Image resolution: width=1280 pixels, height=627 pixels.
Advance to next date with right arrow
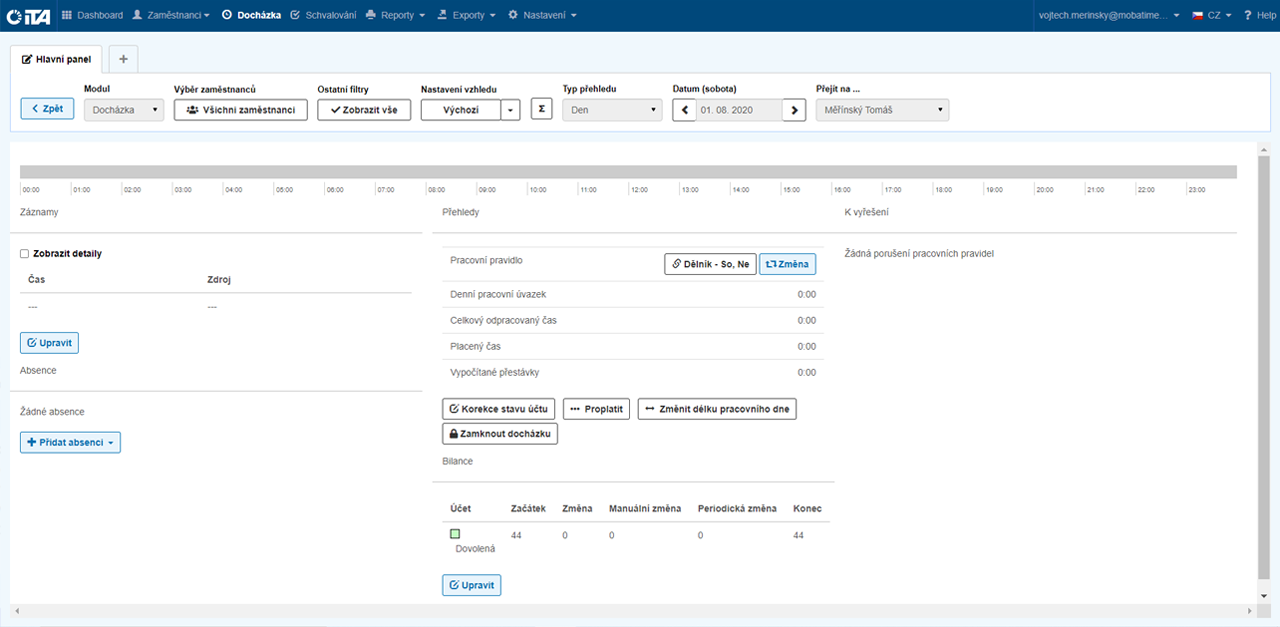[x=794, y=110]
